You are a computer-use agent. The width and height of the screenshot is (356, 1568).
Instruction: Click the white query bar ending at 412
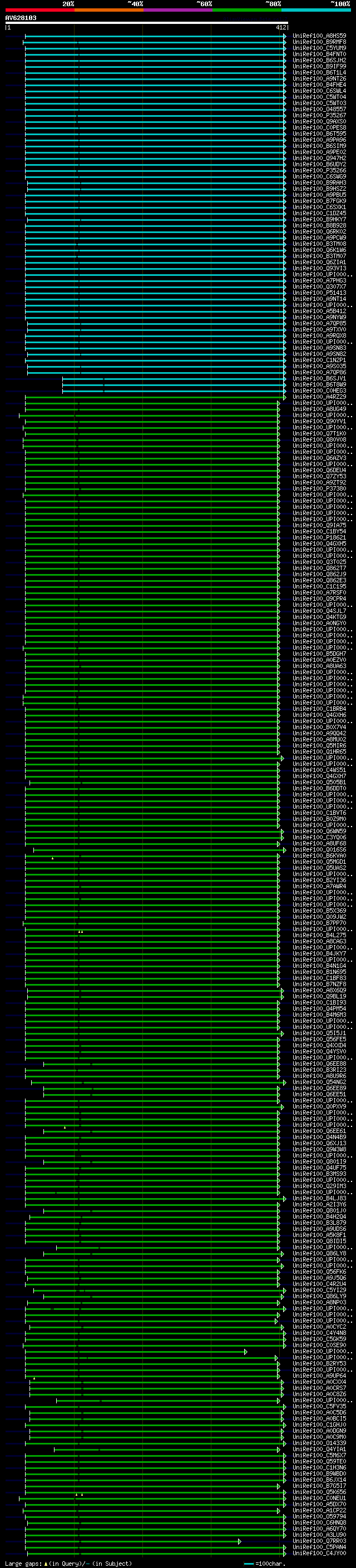pyautogui.click(x=146, y=23)
